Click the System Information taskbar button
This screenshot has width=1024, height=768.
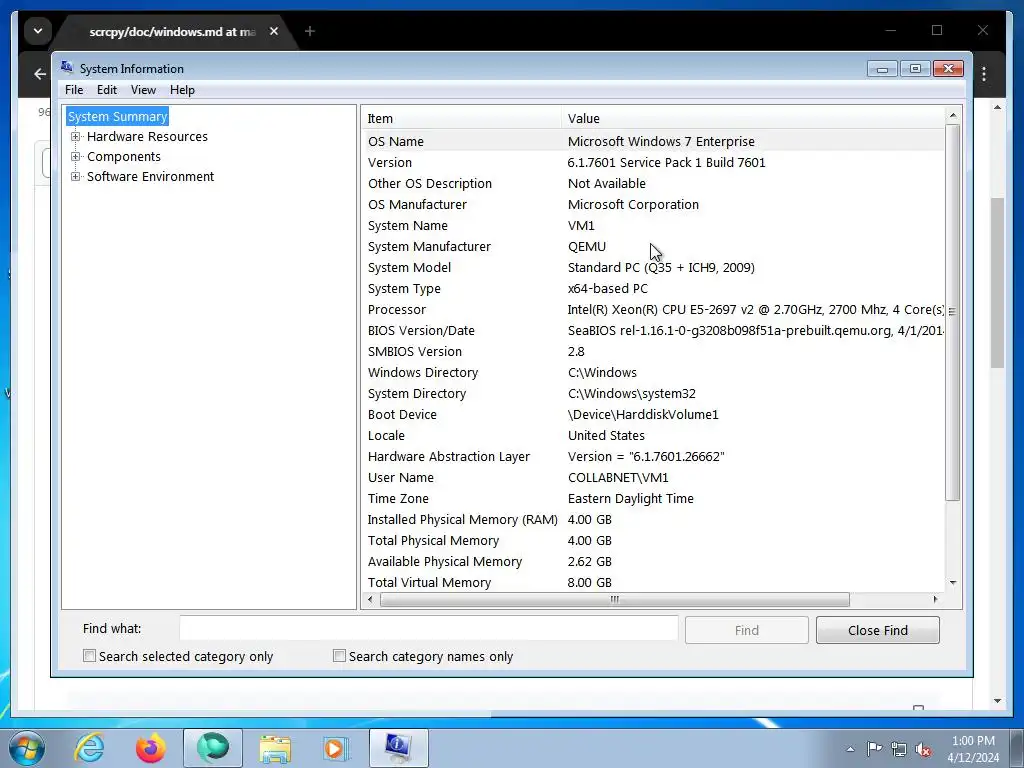398,748
